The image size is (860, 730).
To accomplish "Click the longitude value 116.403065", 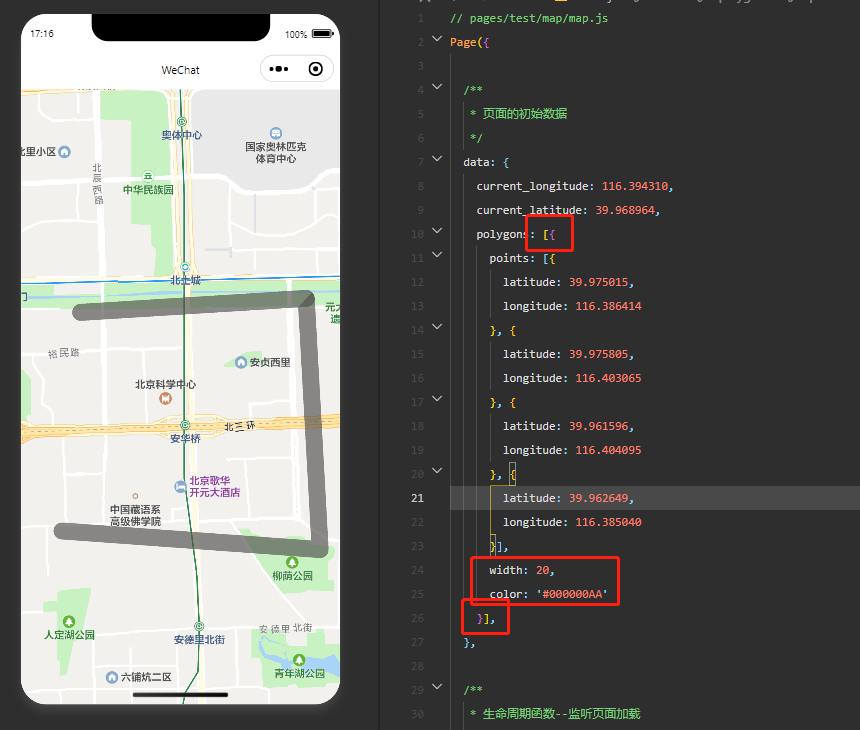I will 608,378.
